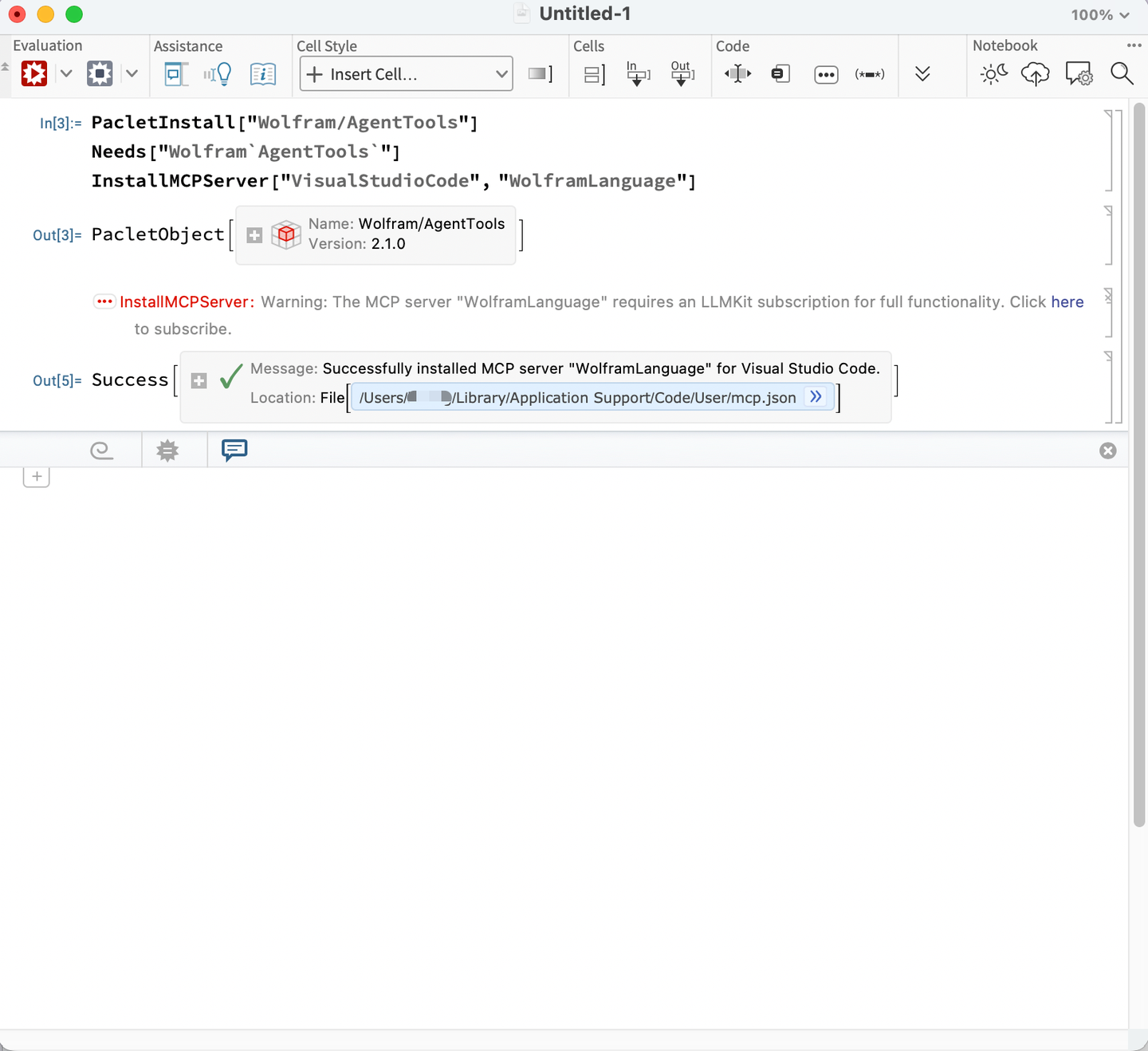Toggle light and dark mode icon
Image resolution: width=1148 pixels, height=1051 pixels.
point(994,74)
